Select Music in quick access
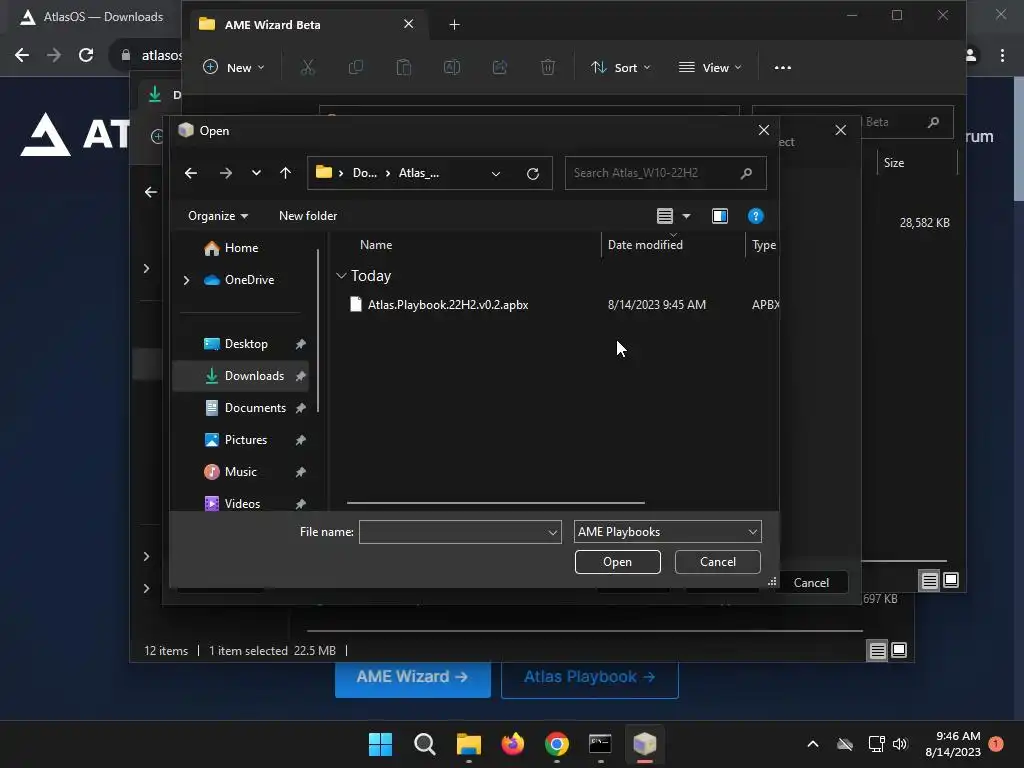 click(240, 472)
